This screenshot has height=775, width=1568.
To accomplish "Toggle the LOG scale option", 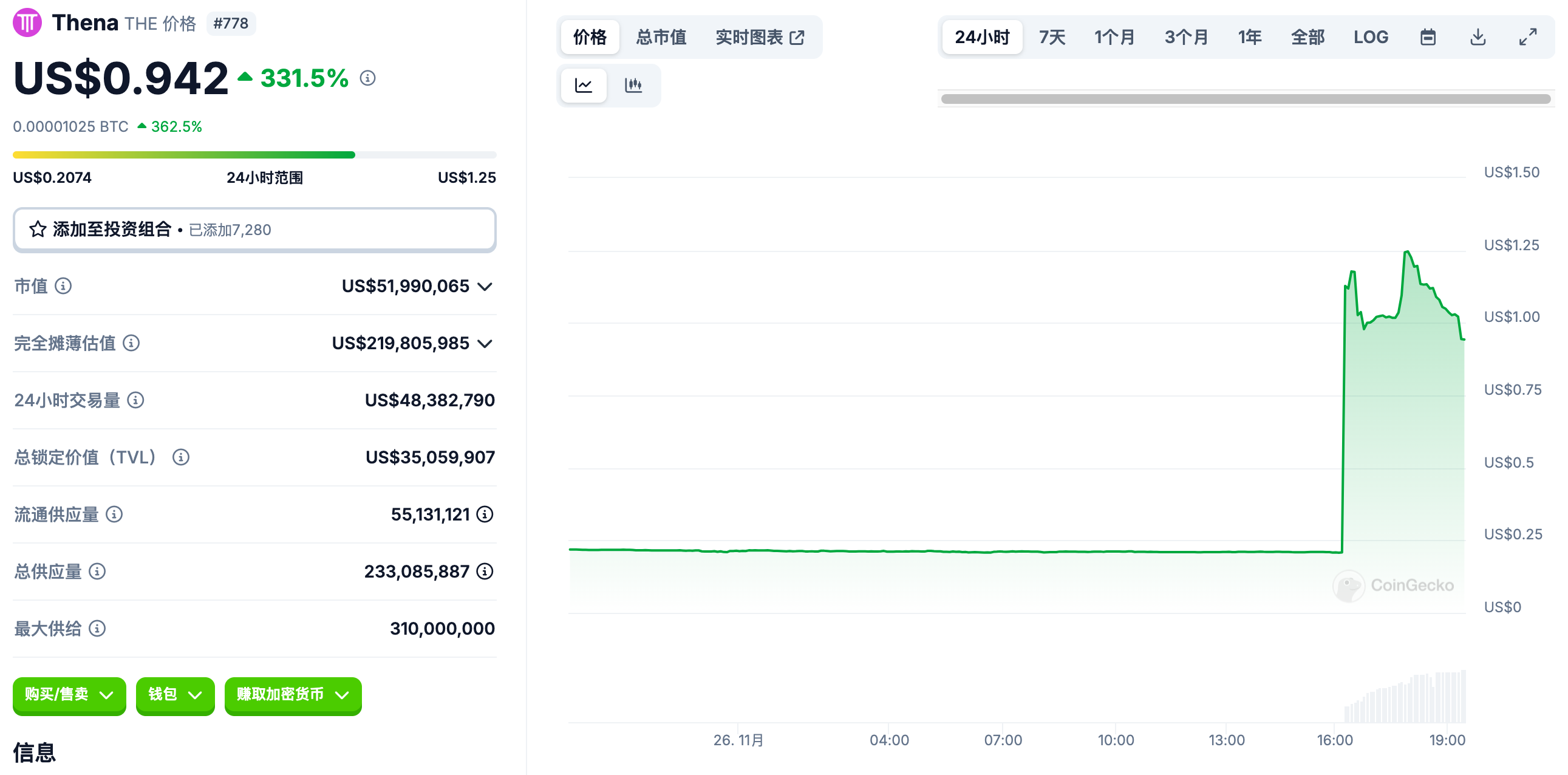I will click(x=1370, y=37).
